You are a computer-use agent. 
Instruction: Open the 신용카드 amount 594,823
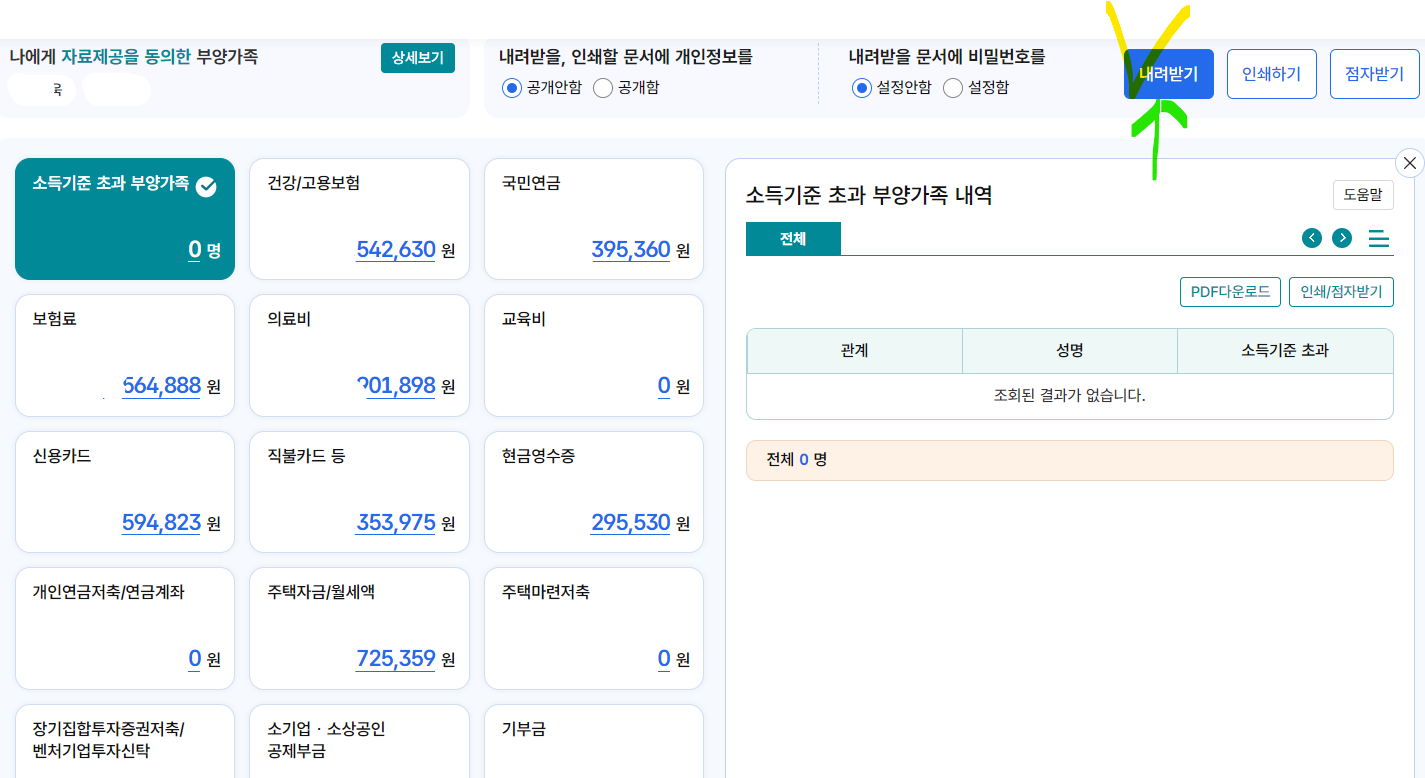coord(161,522)
